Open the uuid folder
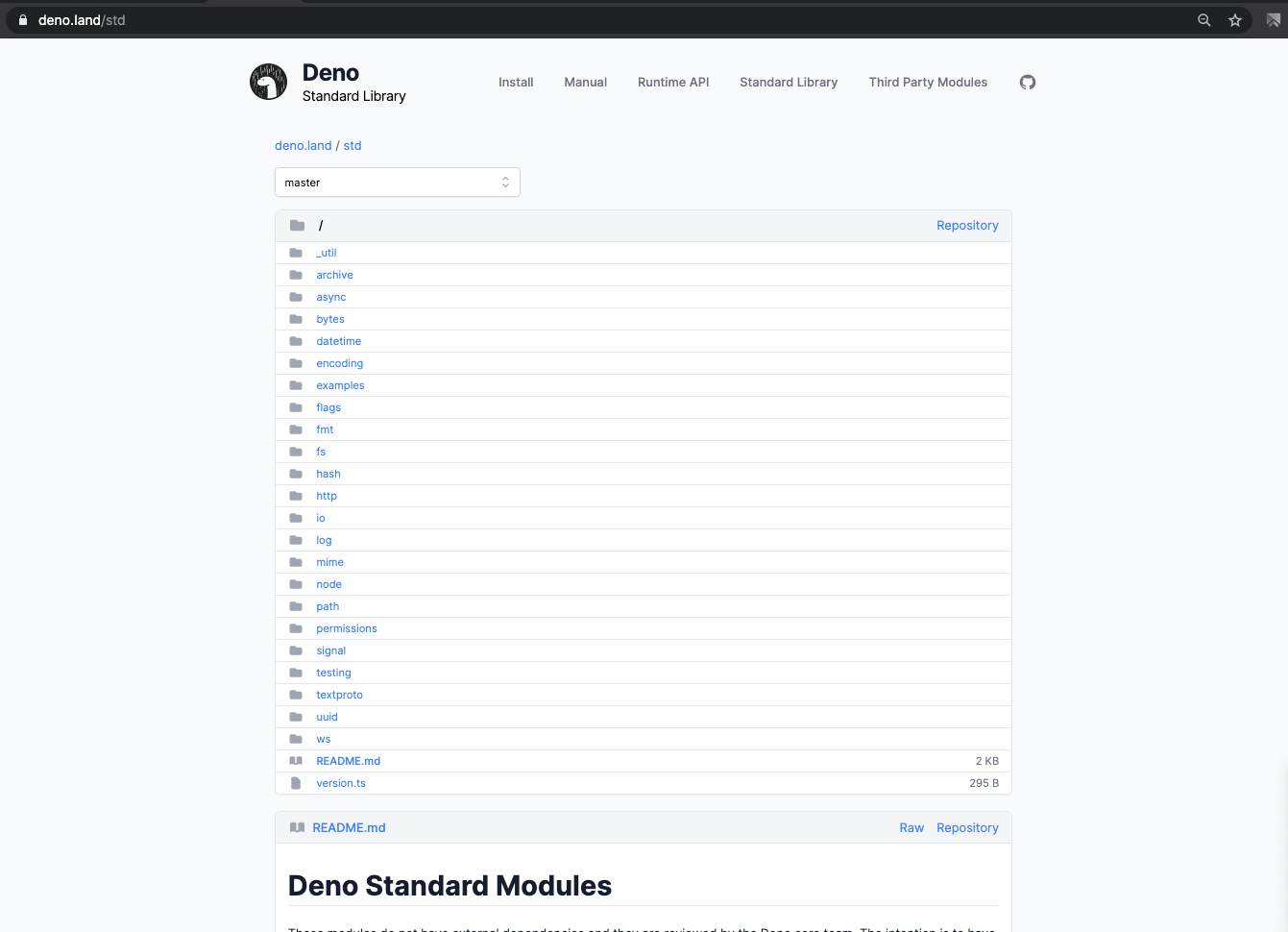1288x932 pixels. [x=328, y=717]
